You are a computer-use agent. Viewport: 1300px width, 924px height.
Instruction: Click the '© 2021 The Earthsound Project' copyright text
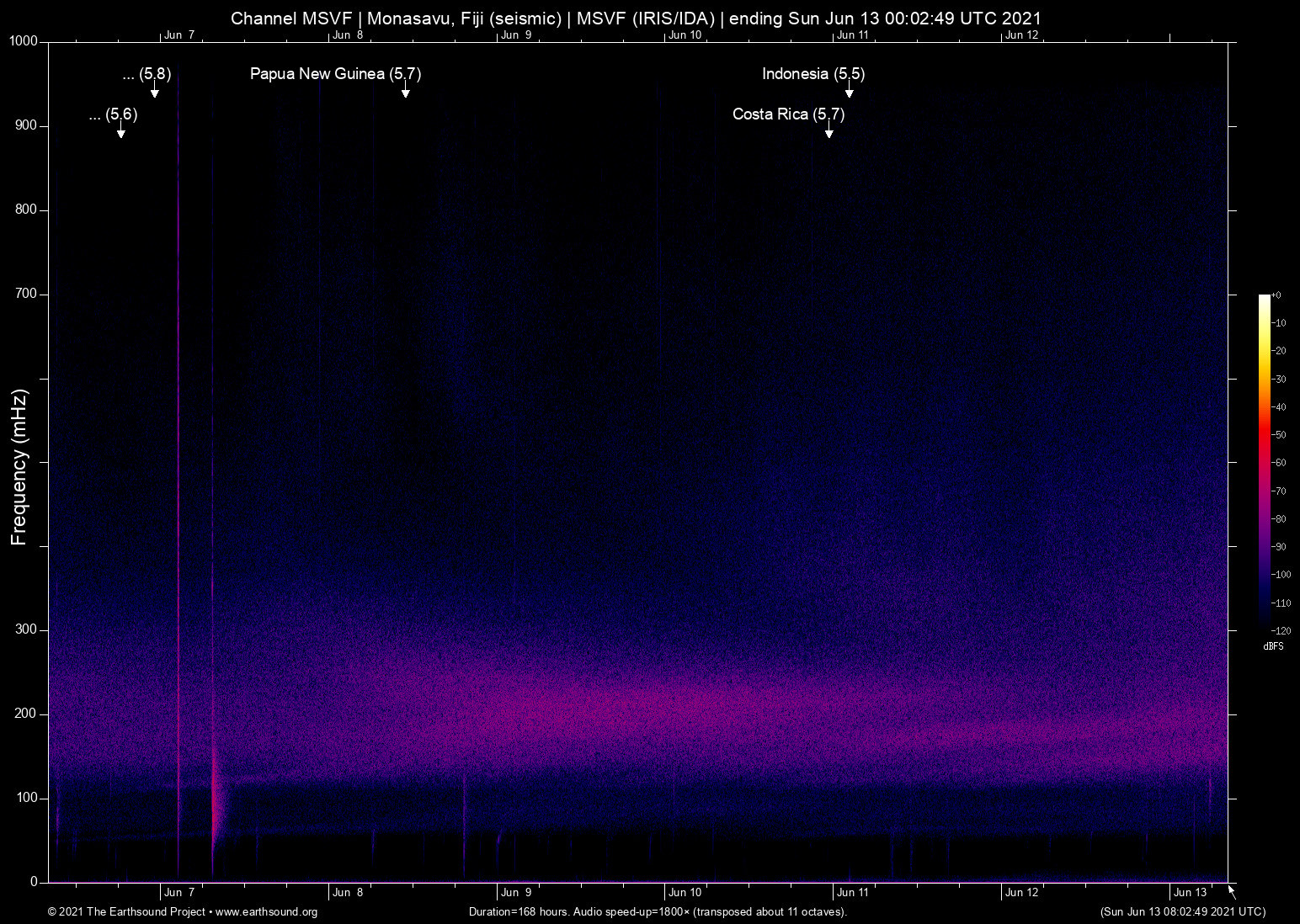pyautogui.click(x=126, y=912)
